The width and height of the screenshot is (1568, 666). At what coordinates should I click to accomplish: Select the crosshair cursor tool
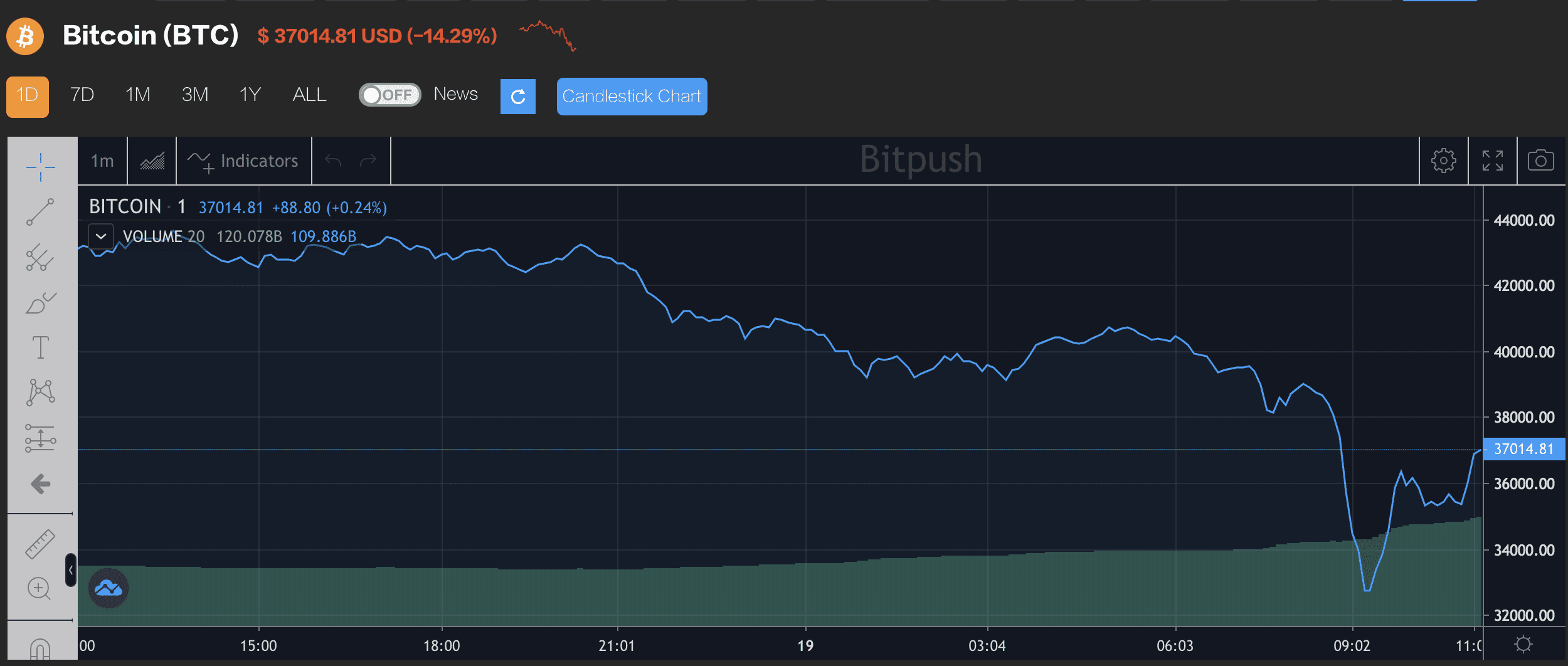coord(41,167)
